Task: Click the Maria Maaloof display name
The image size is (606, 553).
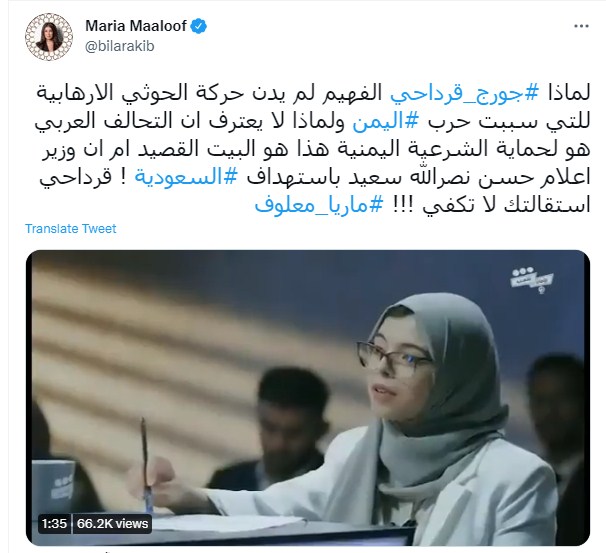Action: (x=136, y=26)
